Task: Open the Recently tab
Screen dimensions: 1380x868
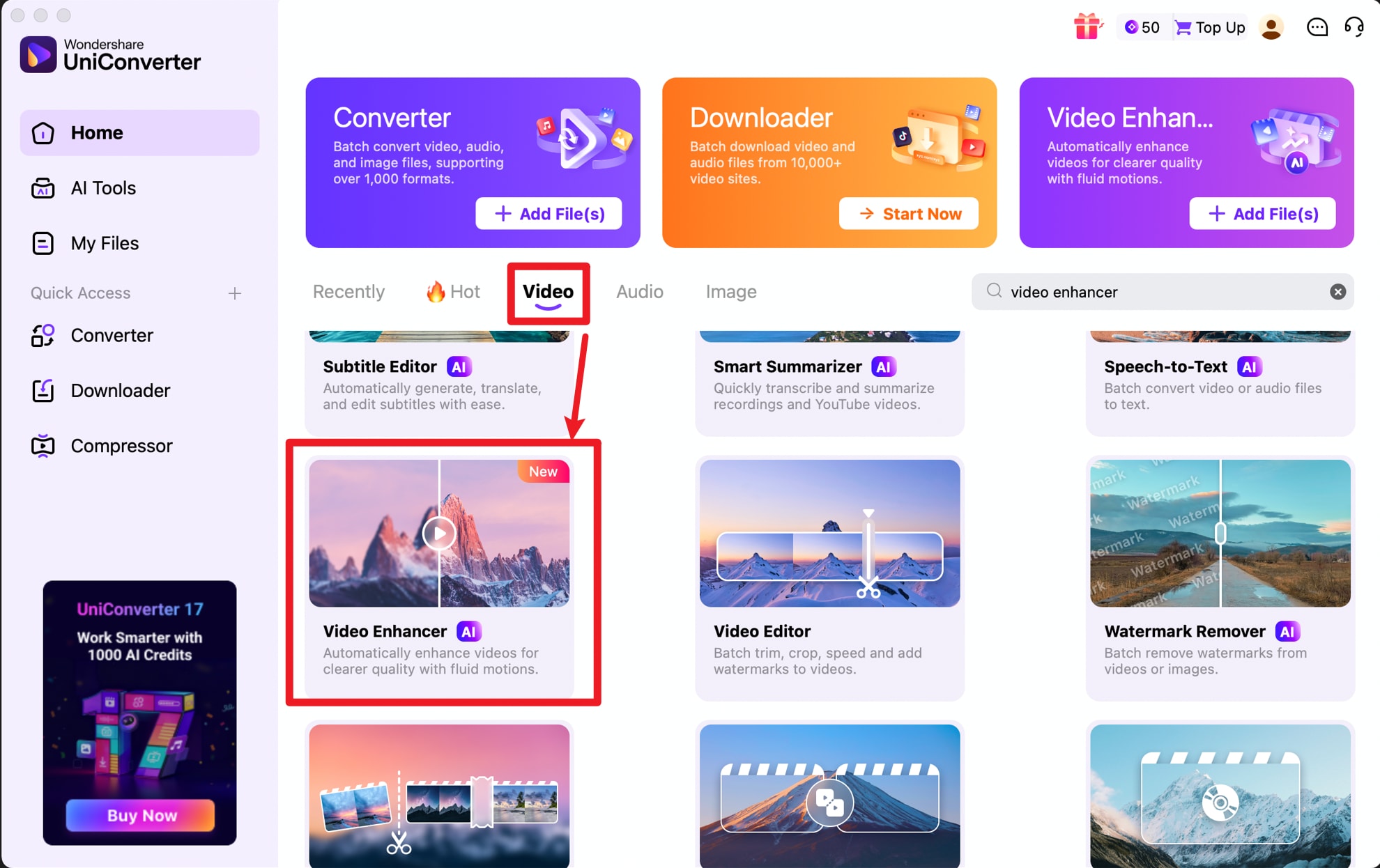Action: 348,292
